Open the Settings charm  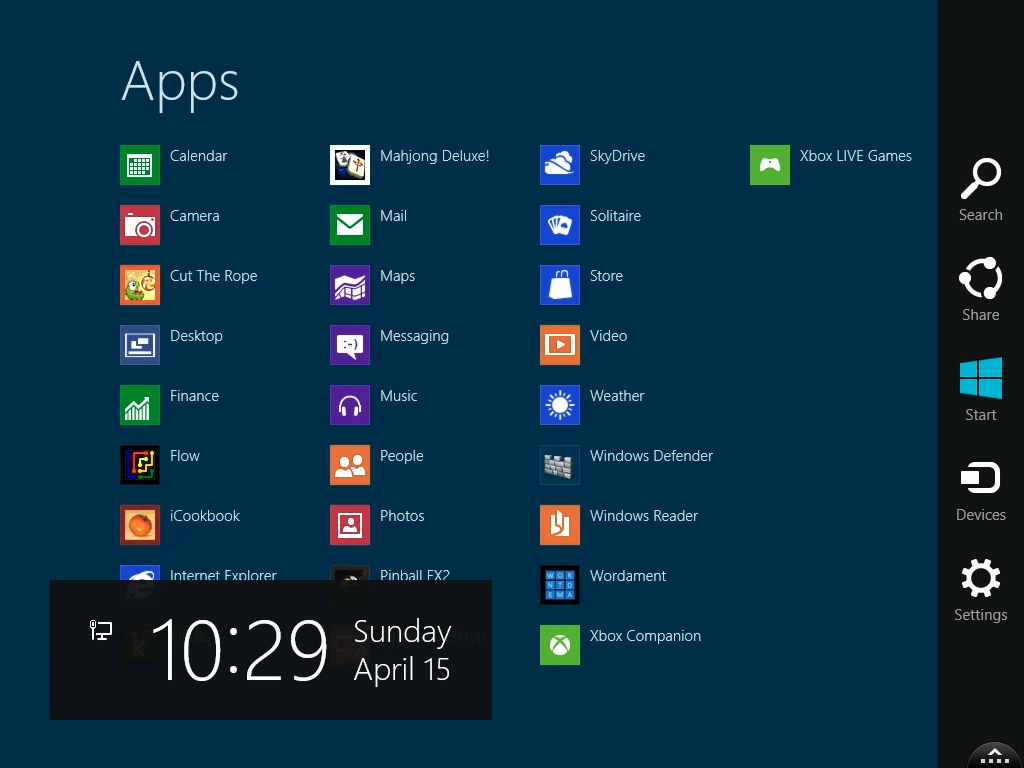[980, 590]
